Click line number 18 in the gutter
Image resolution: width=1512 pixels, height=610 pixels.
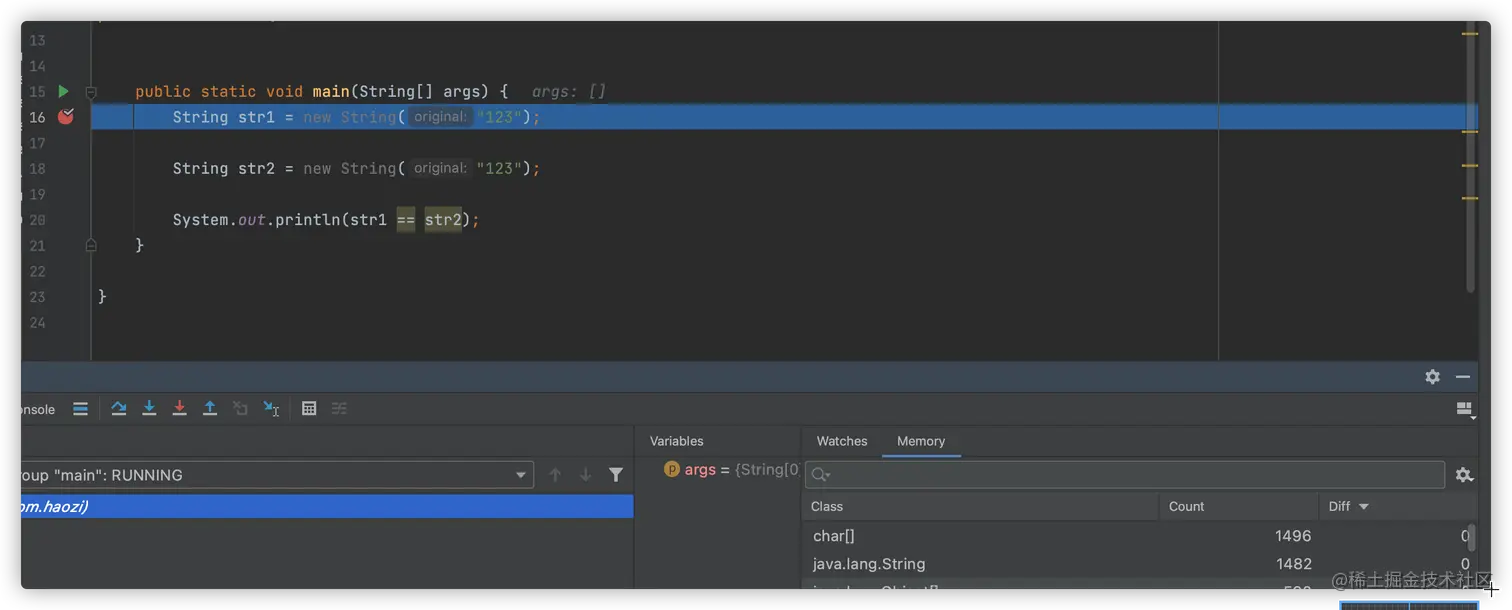[37, 168]
